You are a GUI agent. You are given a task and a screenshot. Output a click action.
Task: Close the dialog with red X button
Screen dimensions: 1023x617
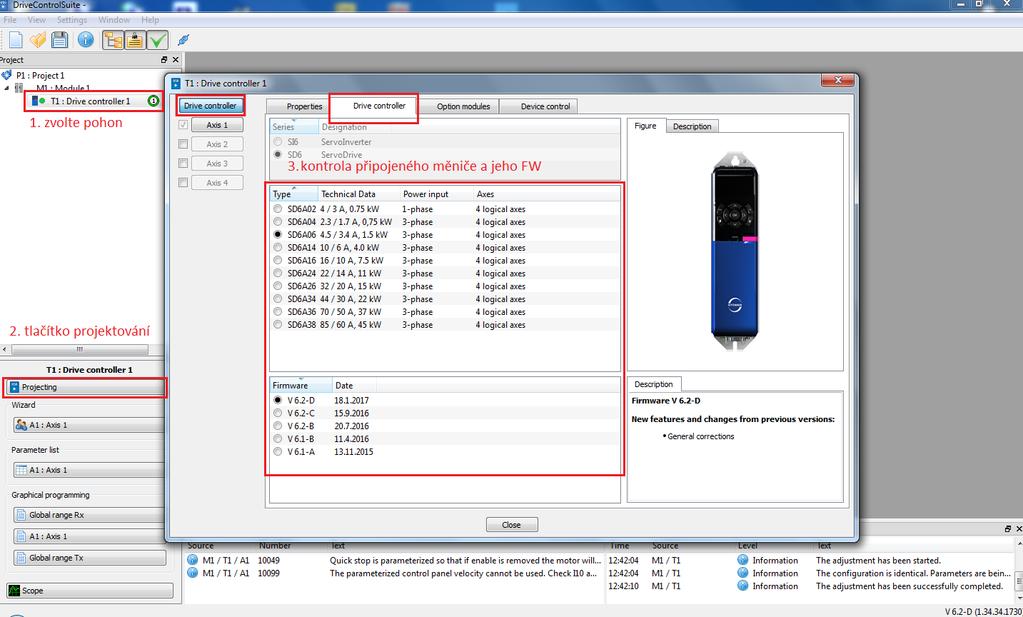click(x=837, y=80)
